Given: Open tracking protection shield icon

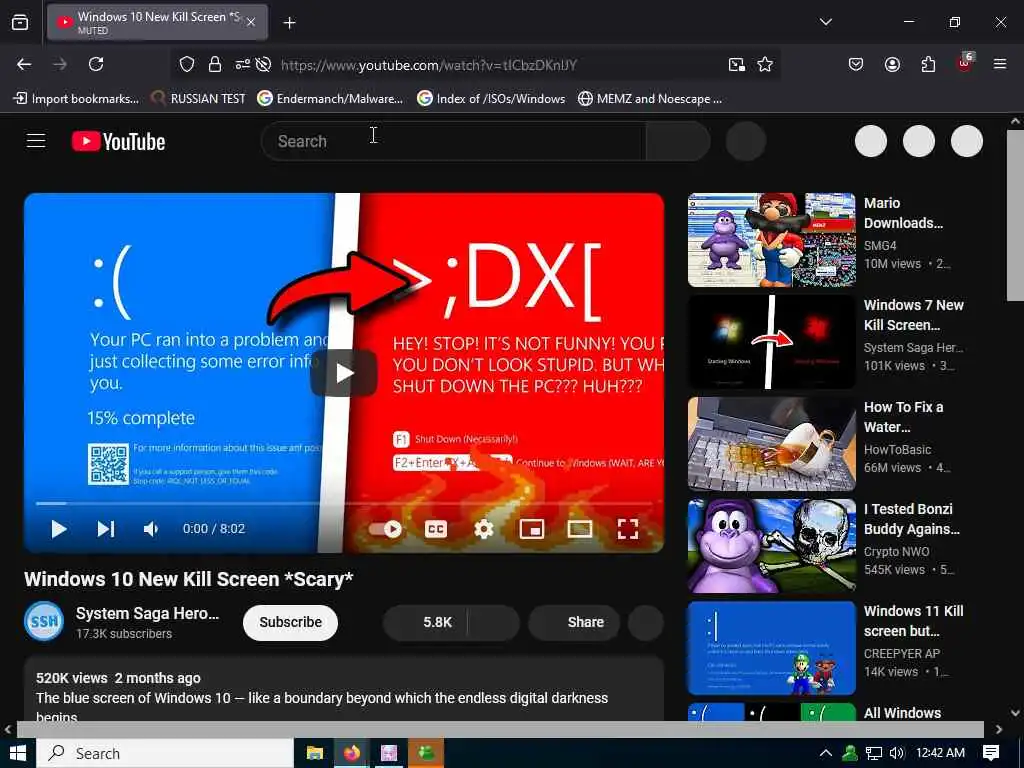Looking at the screenshot, I should [x=187, y=64].
